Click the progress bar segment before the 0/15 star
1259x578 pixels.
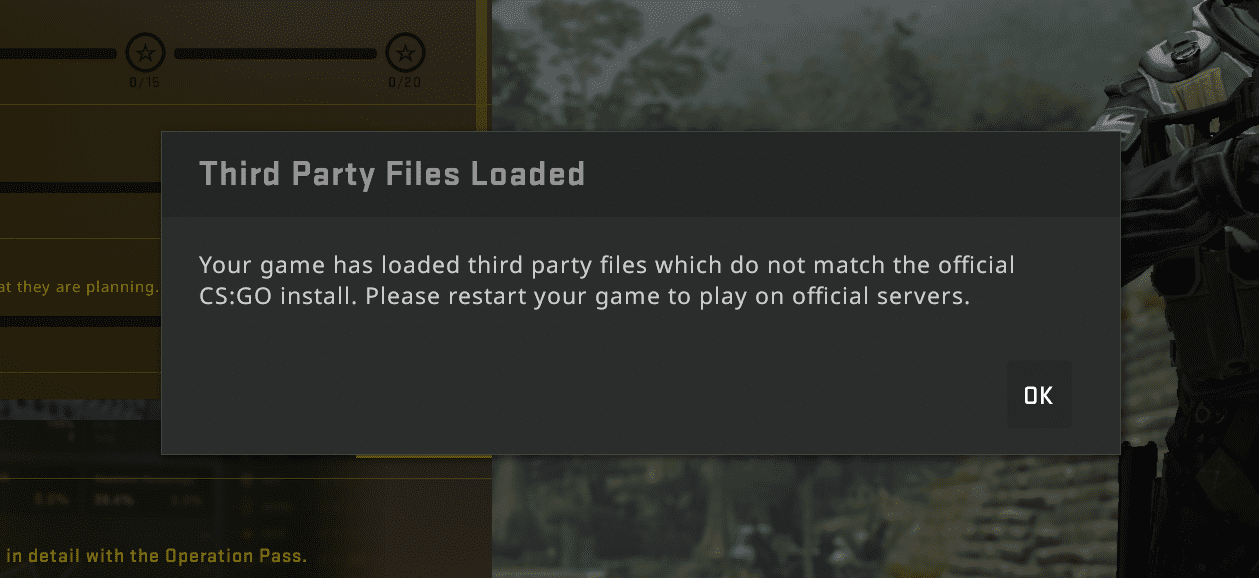pyautogui.click(x=58, y=53)
